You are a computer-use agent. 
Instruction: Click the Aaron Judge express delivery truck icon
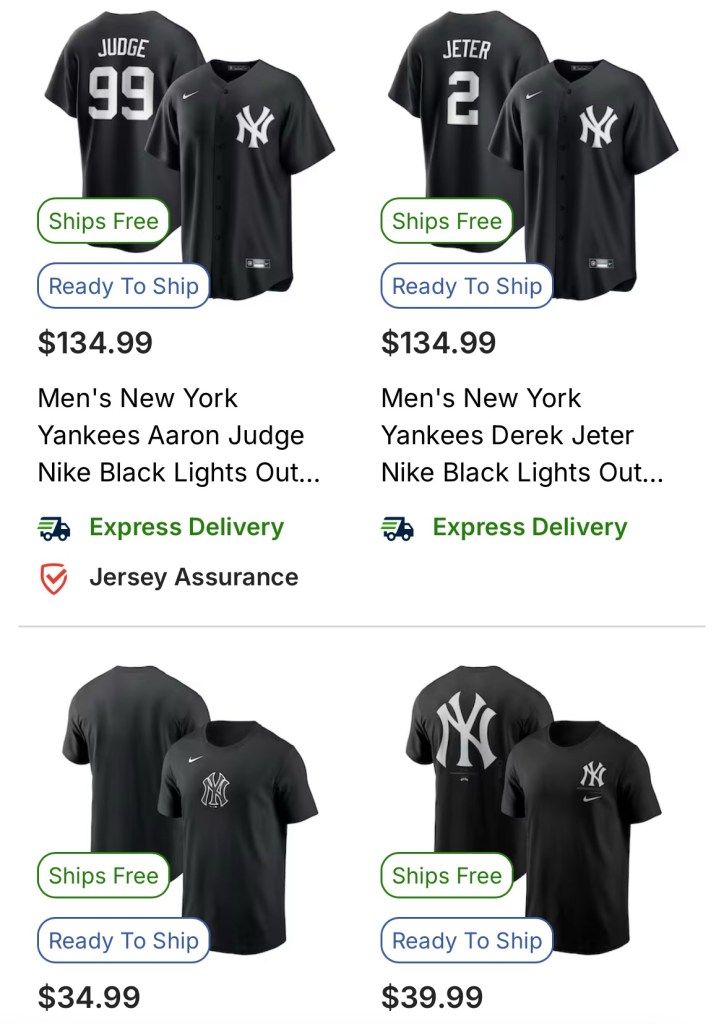tap(54, 528)
